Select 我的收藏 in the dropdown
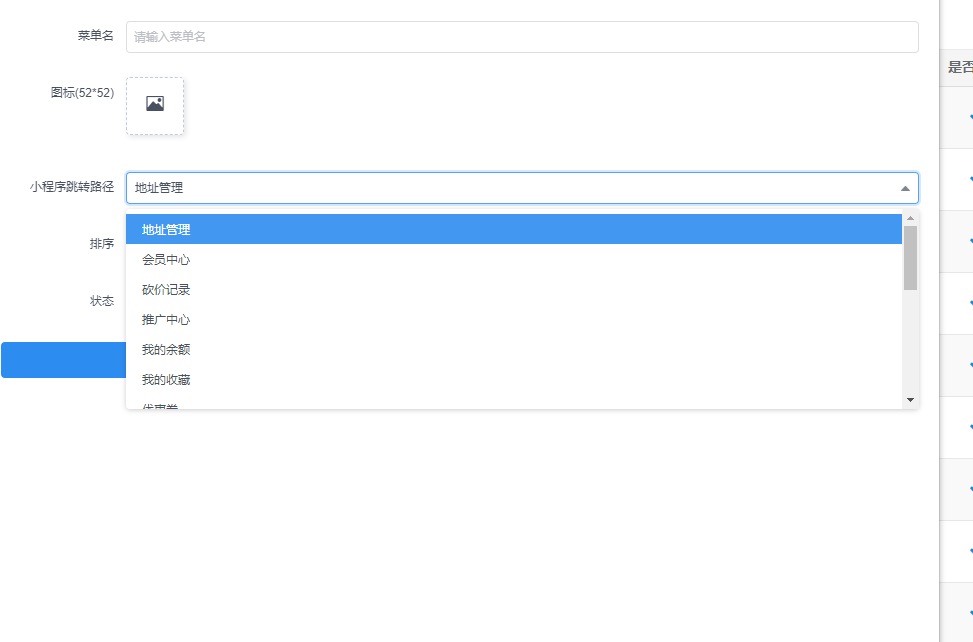Image resolution: width=973 pixels, height=642 pixels. coord(166,380)
